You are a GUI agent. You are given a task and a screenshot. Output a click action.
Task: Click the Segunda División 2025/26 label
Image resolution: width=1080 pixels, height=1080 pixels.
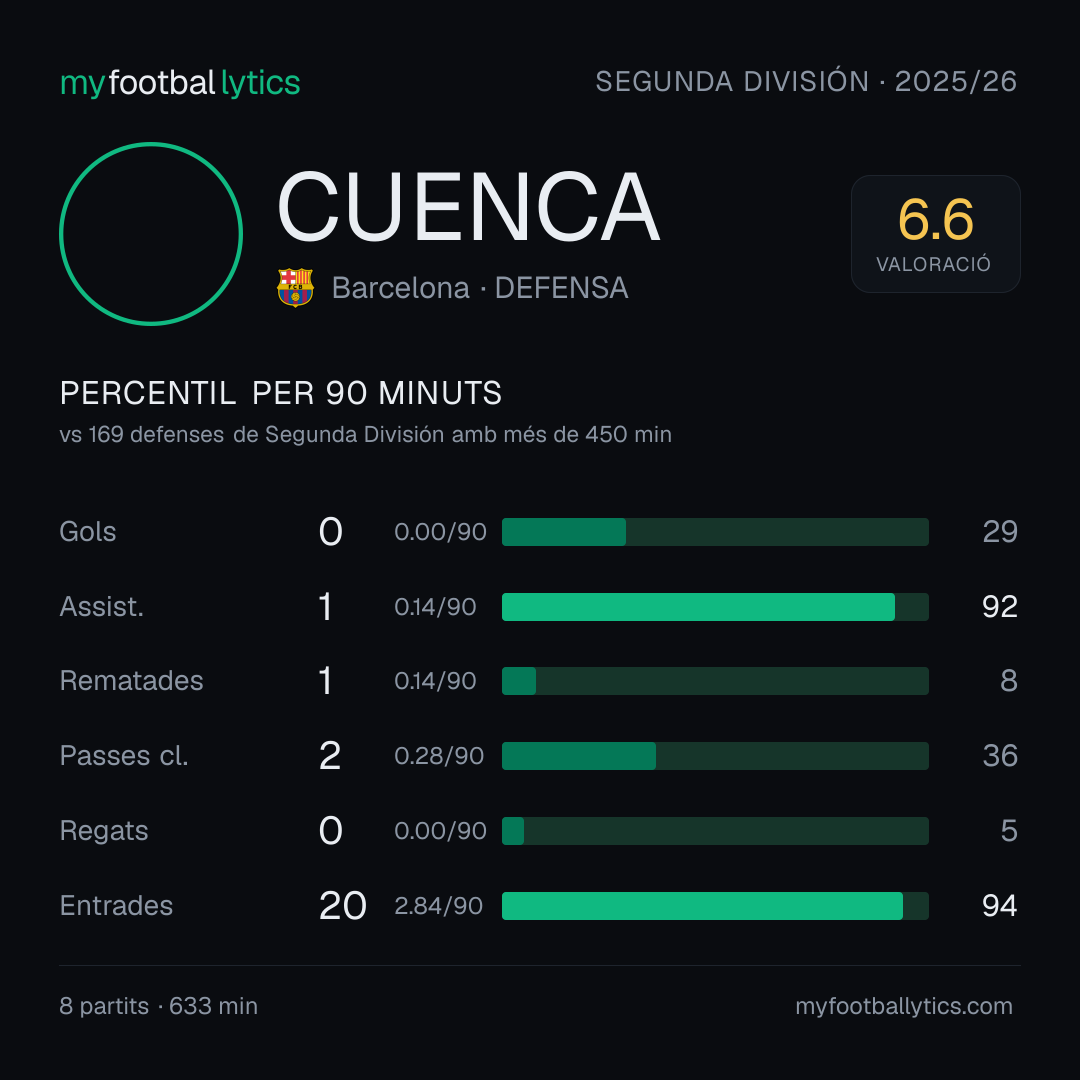806,81
